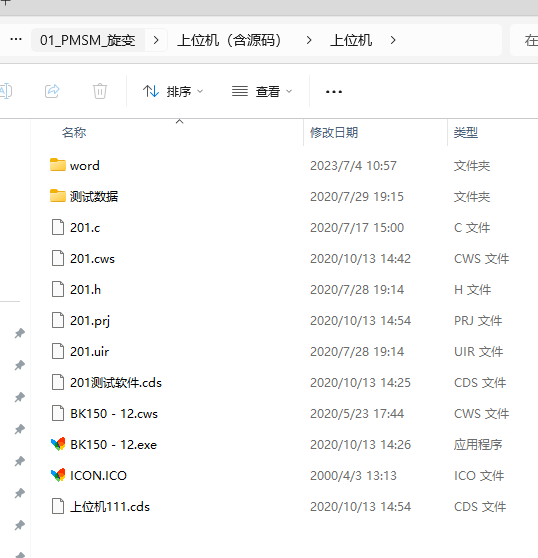Go to 上位机（含源码）breadcrumb folder
The image size is (538, 558).
coord(230,40)
